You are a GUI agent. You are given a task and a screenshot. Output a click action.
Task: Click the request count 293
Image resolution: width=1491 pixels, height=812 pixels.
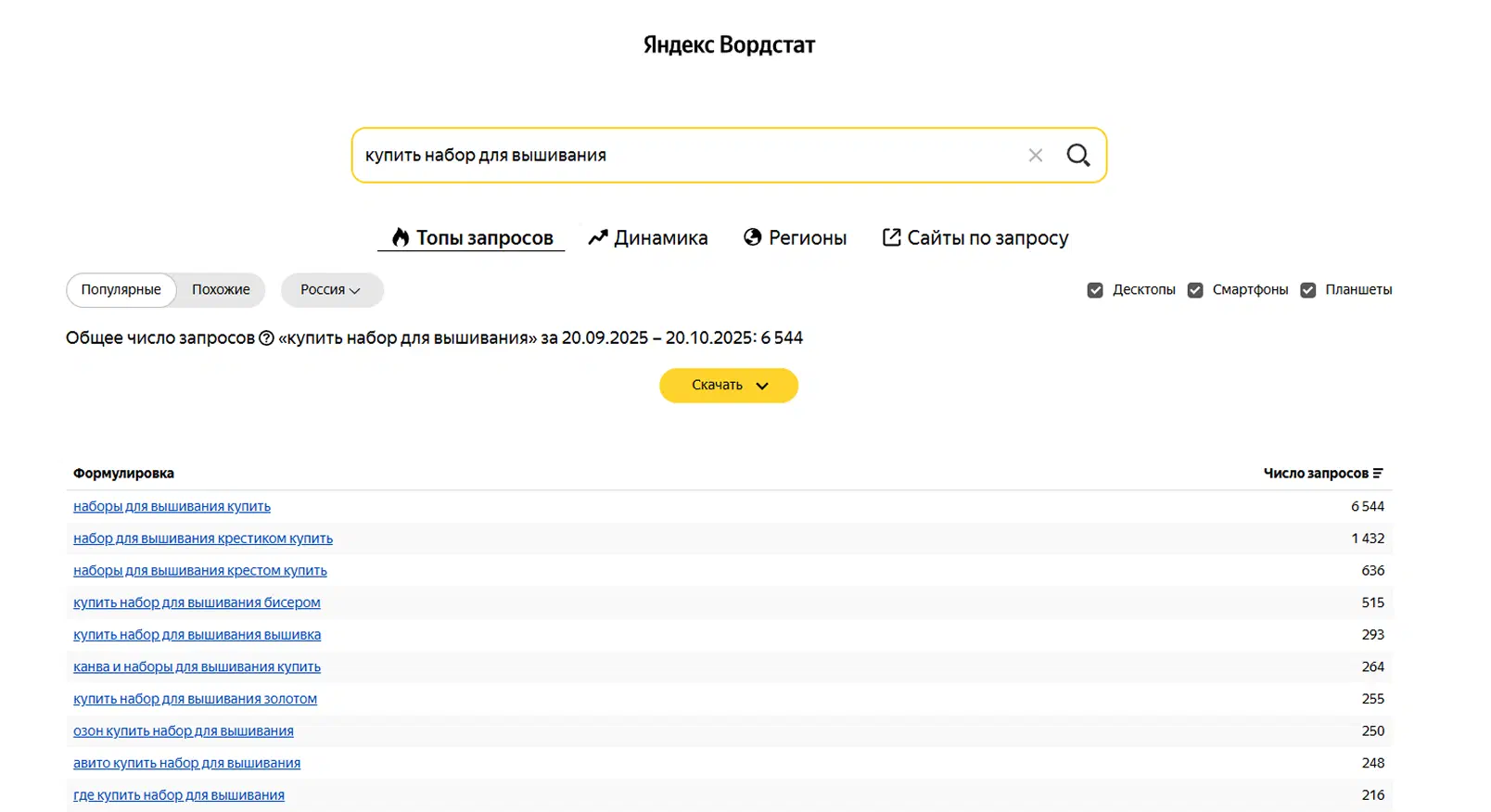point(1373,635)
